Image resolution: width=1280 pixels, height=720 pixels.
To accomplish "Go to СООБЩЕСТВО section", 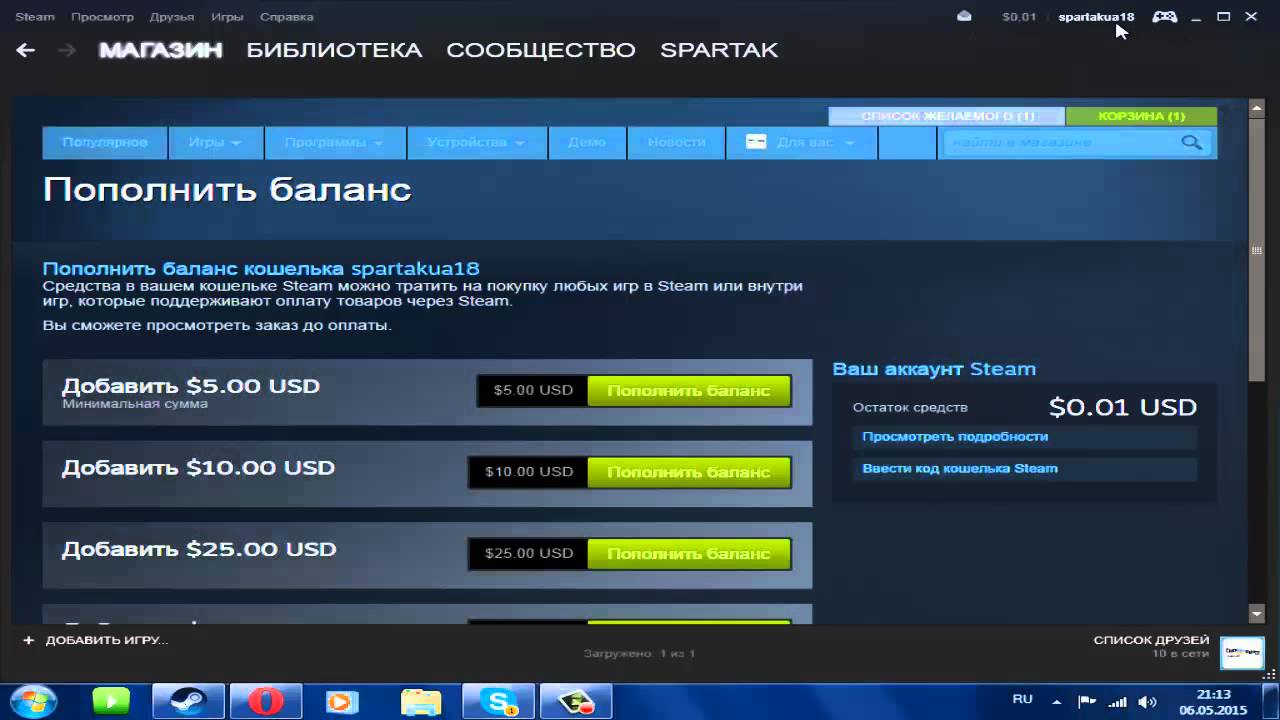I will tap(541, 50).
